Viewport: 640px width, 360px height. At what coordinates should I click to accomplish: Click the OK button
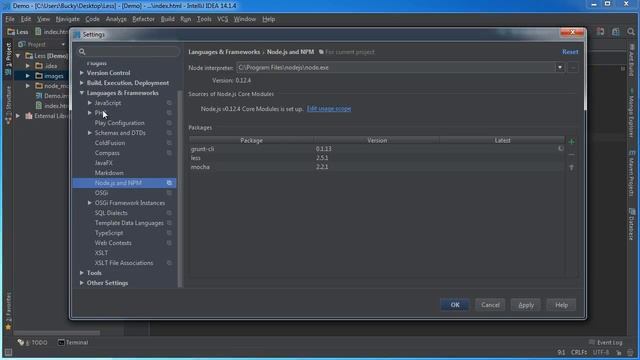455,305
